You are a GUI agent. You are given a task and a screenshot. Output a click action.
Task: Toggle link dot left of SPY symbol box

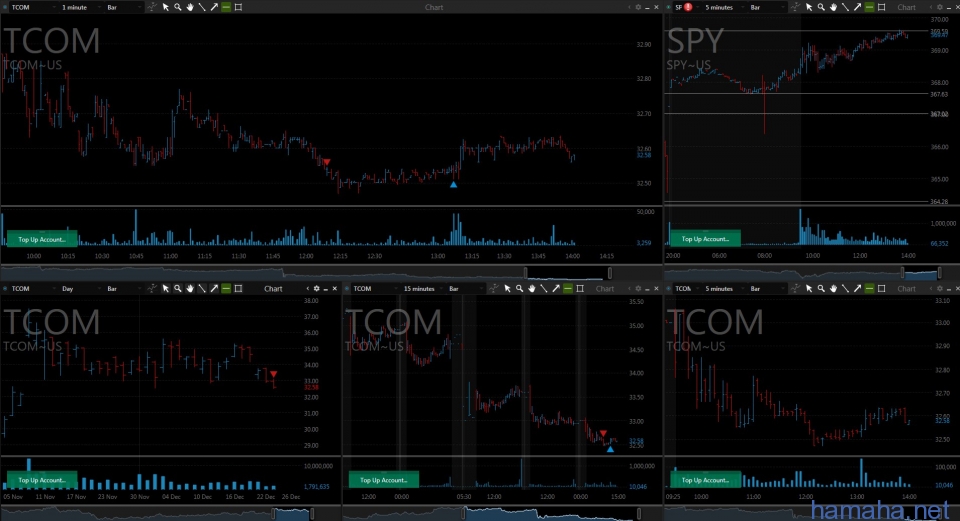click(669, 7)
